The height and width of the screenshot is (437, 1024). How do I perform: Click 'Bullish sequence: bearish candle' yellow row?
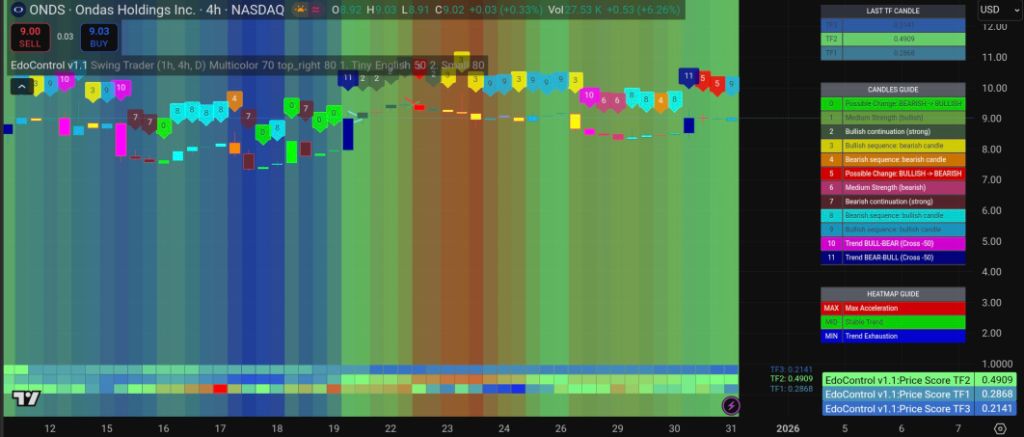click(893, 146)
